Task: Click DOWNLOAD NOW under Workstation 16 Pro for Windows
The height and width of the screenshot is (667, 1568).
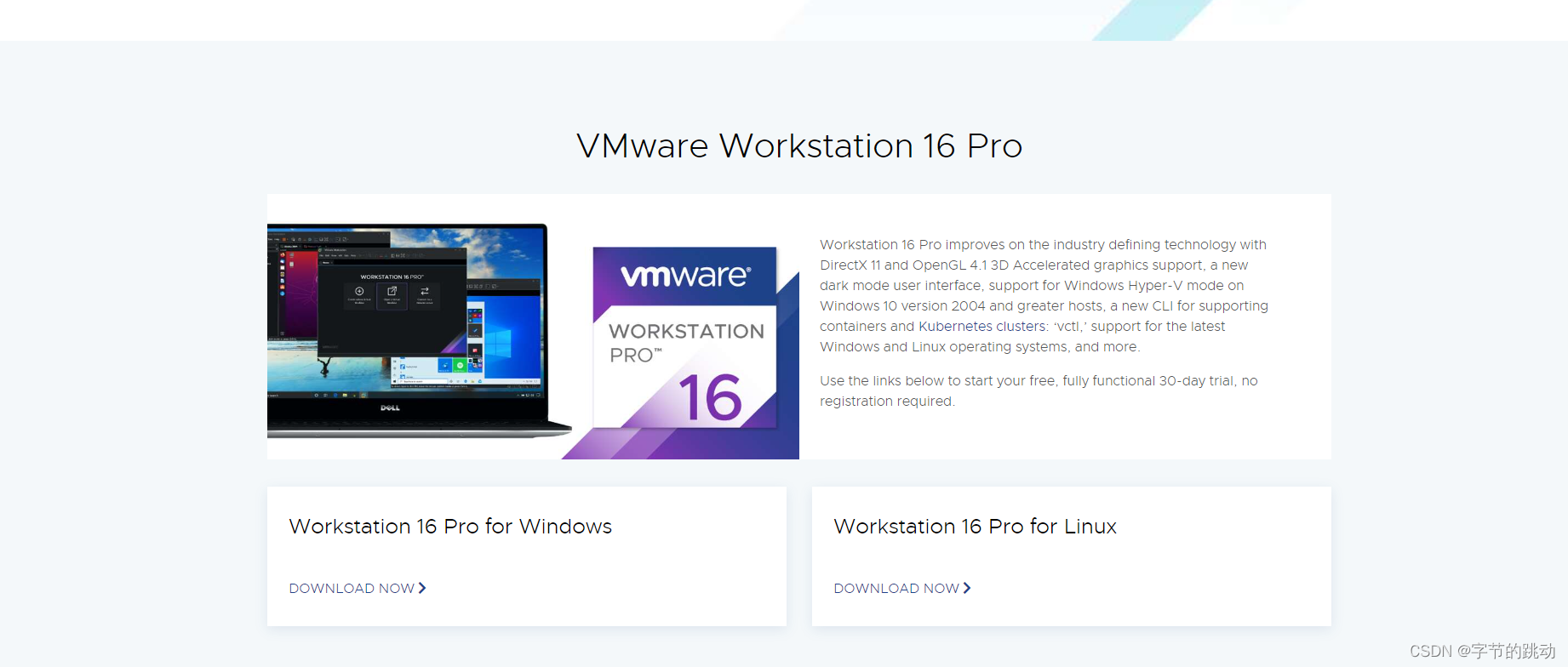Action: pyautogui.click(x=357, y=588)
